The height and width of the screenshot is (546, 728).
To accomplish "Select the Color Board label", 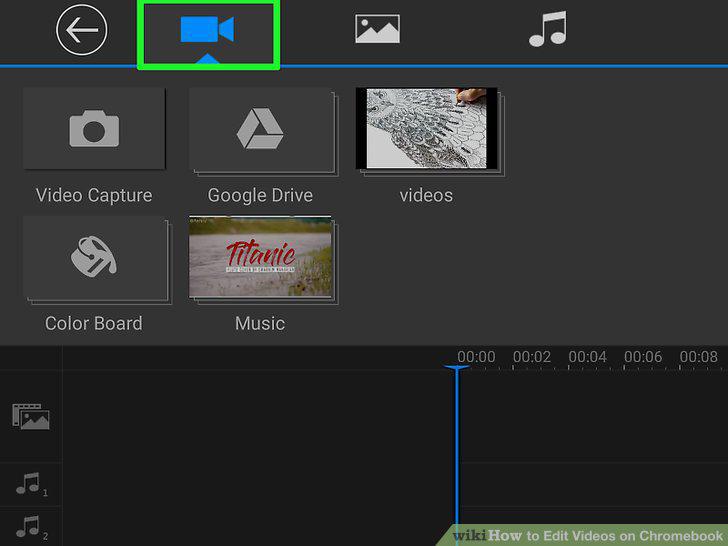I will click(x=94, y=324).
